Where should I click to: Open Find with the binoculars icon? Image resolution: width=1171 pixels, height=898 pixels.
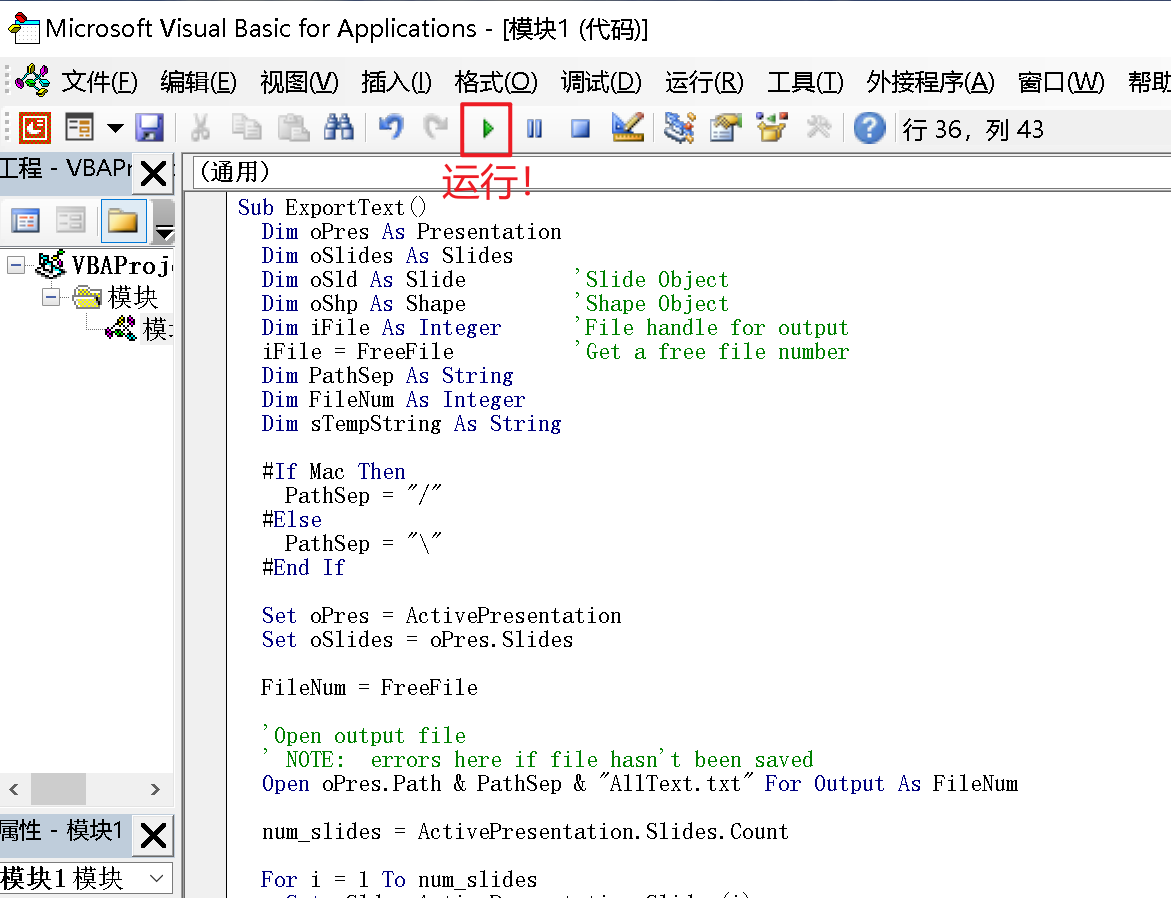338,128
